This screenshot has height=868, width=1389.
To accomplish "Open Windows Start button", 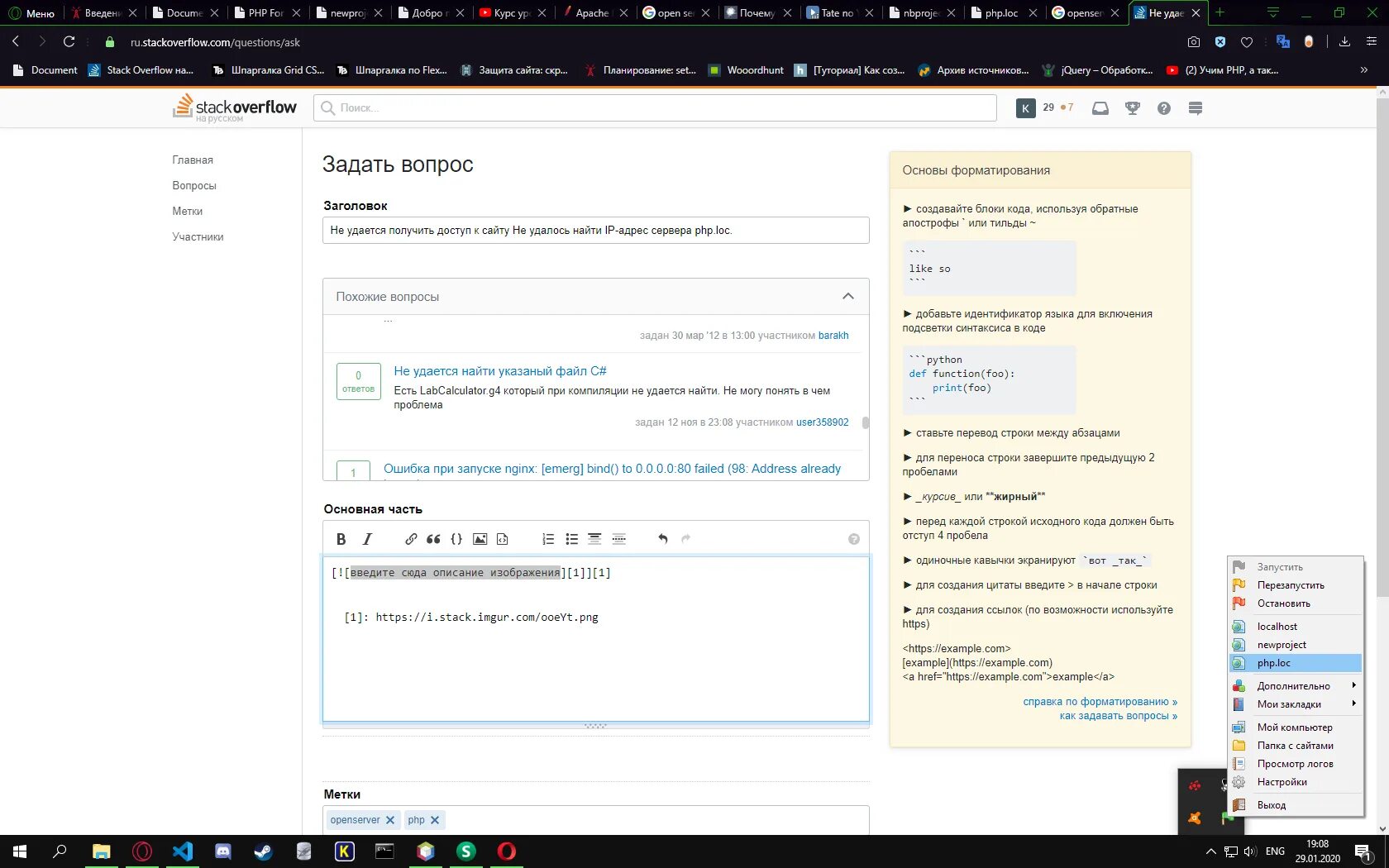I will coord(20,851).
